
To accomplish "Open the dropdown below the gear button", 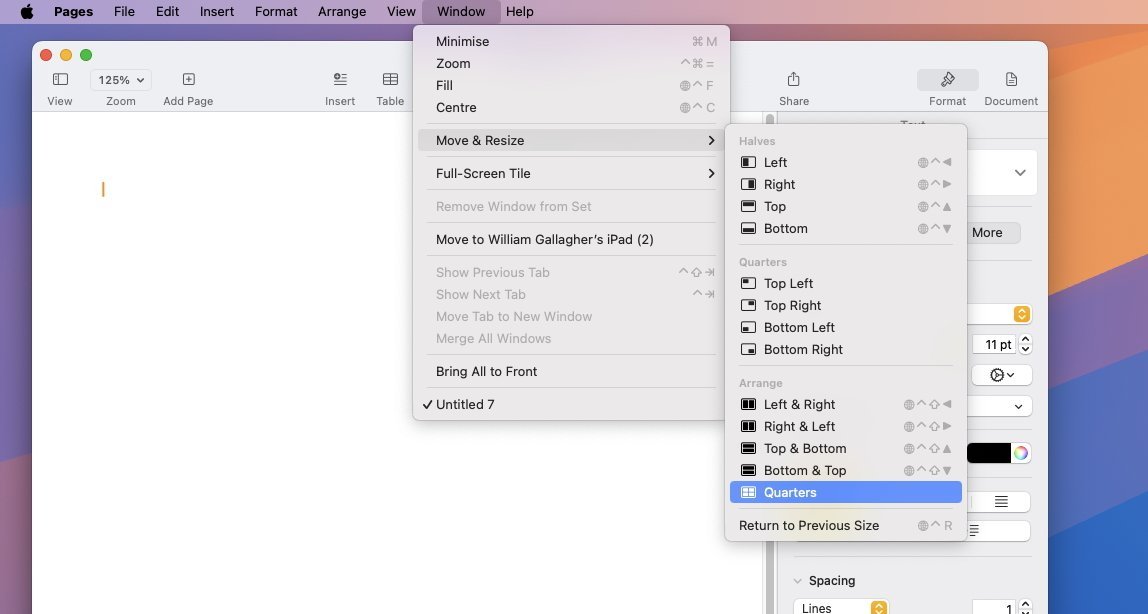I will (999, 406).
